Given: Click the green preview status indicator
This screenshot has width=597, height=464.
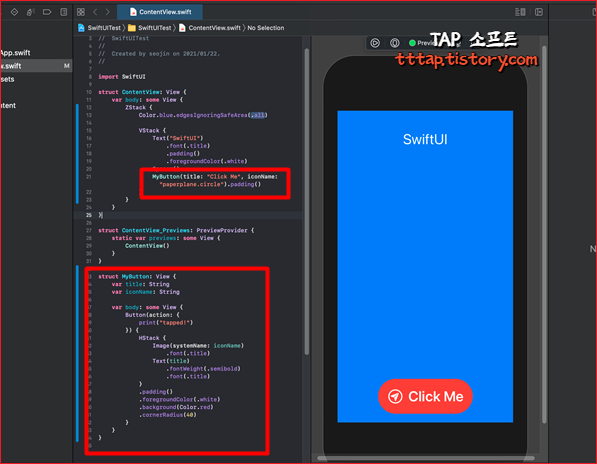Looking at the screenshot, I should [412, 43].
